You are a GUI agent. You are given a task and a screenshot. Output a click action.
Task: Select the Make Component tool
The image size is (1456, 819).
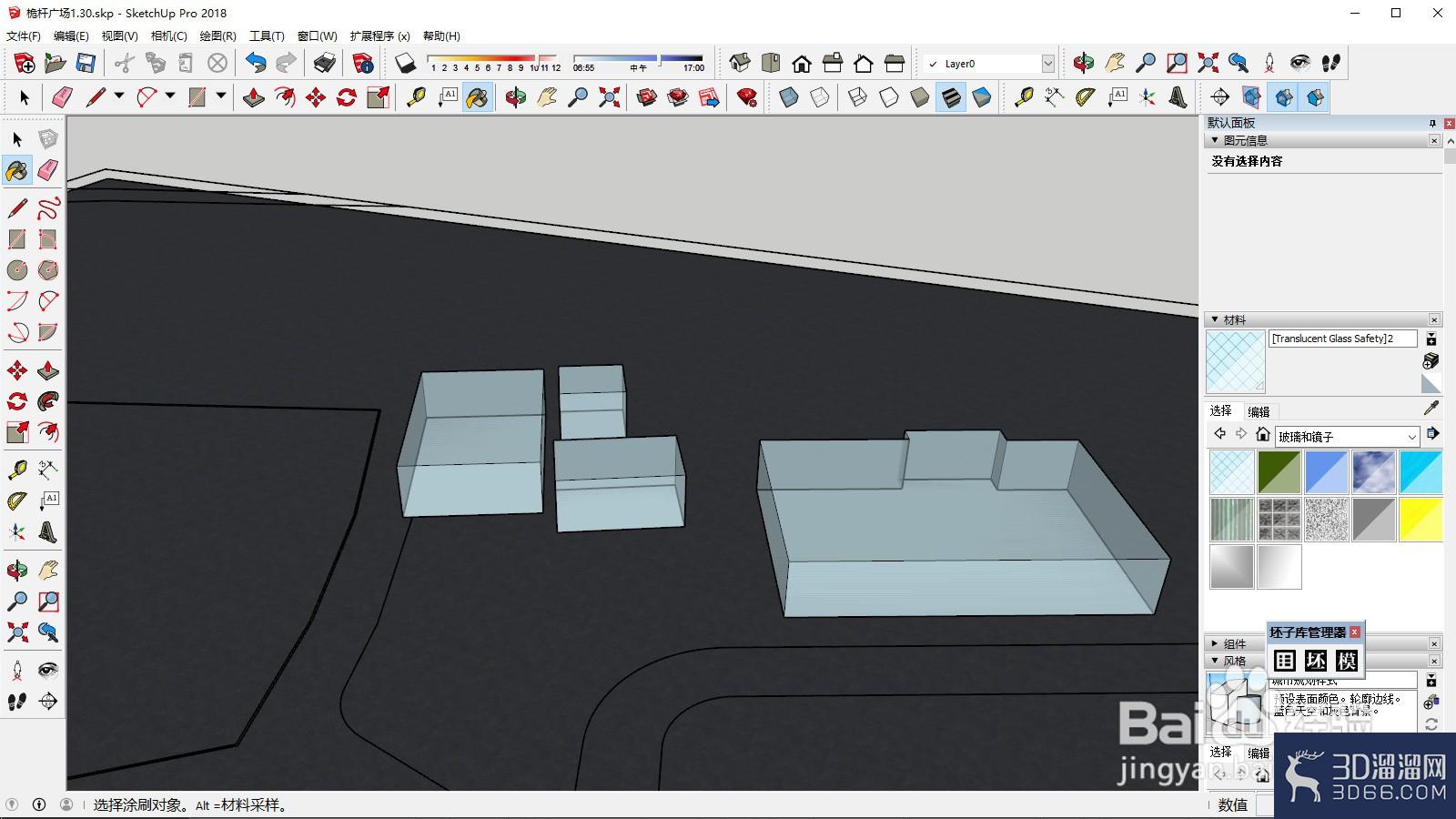click(x=48, y=138)
